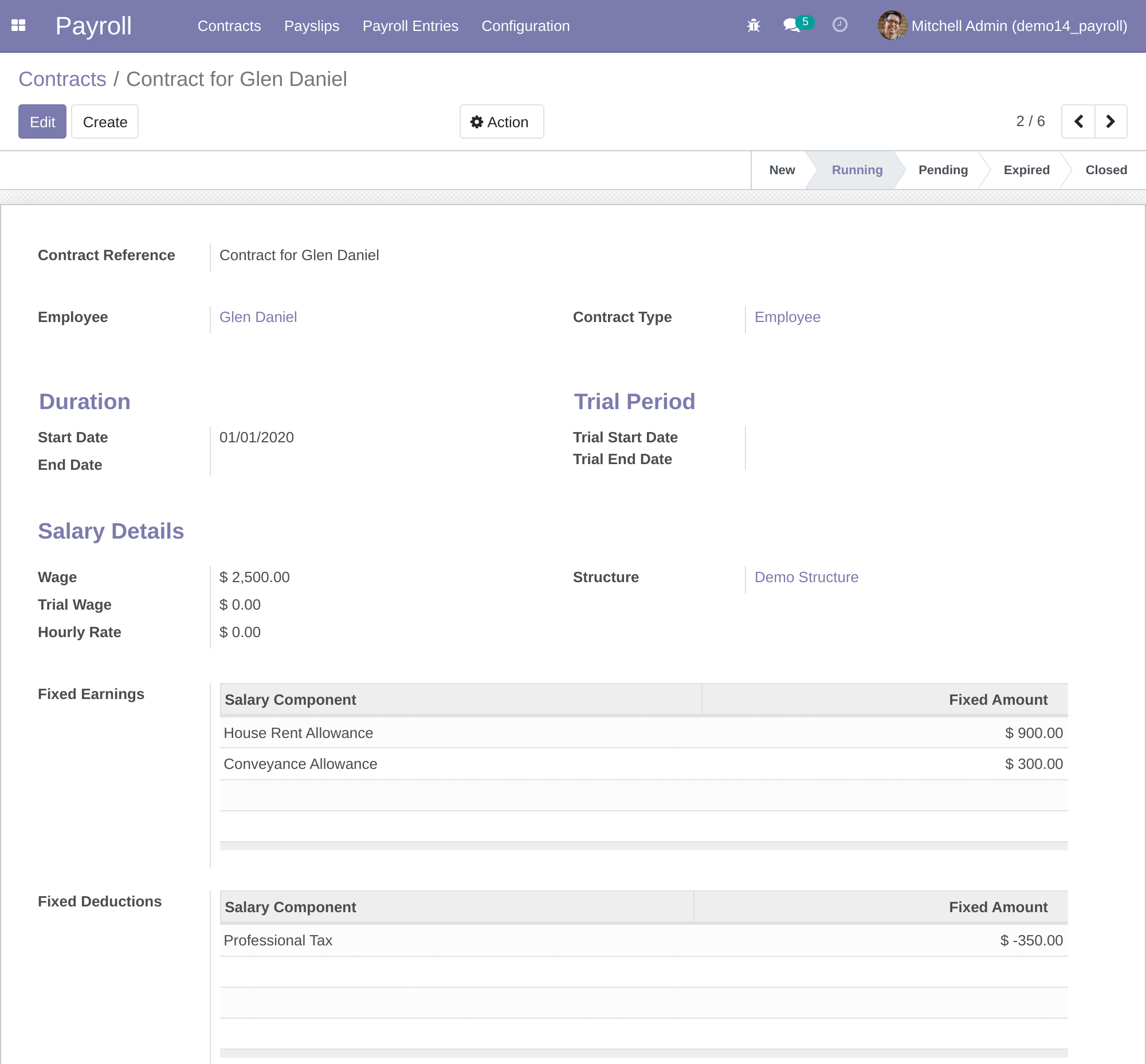Switch to the Payslips menu
The width and height of the screenshot is (1146, 1064).
312,26
